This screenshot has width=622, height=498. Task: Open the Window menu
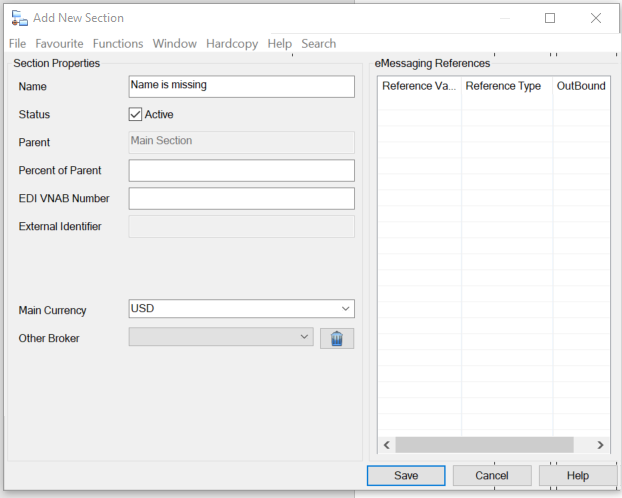174,44
